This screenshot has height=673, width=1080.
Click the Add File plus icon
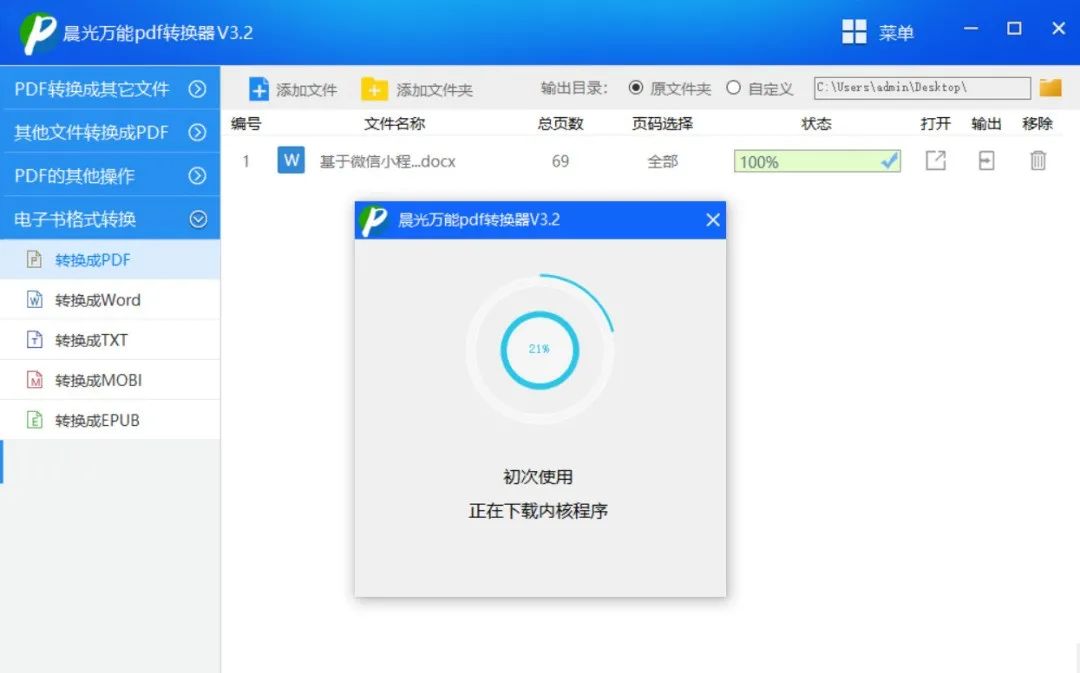258,89
